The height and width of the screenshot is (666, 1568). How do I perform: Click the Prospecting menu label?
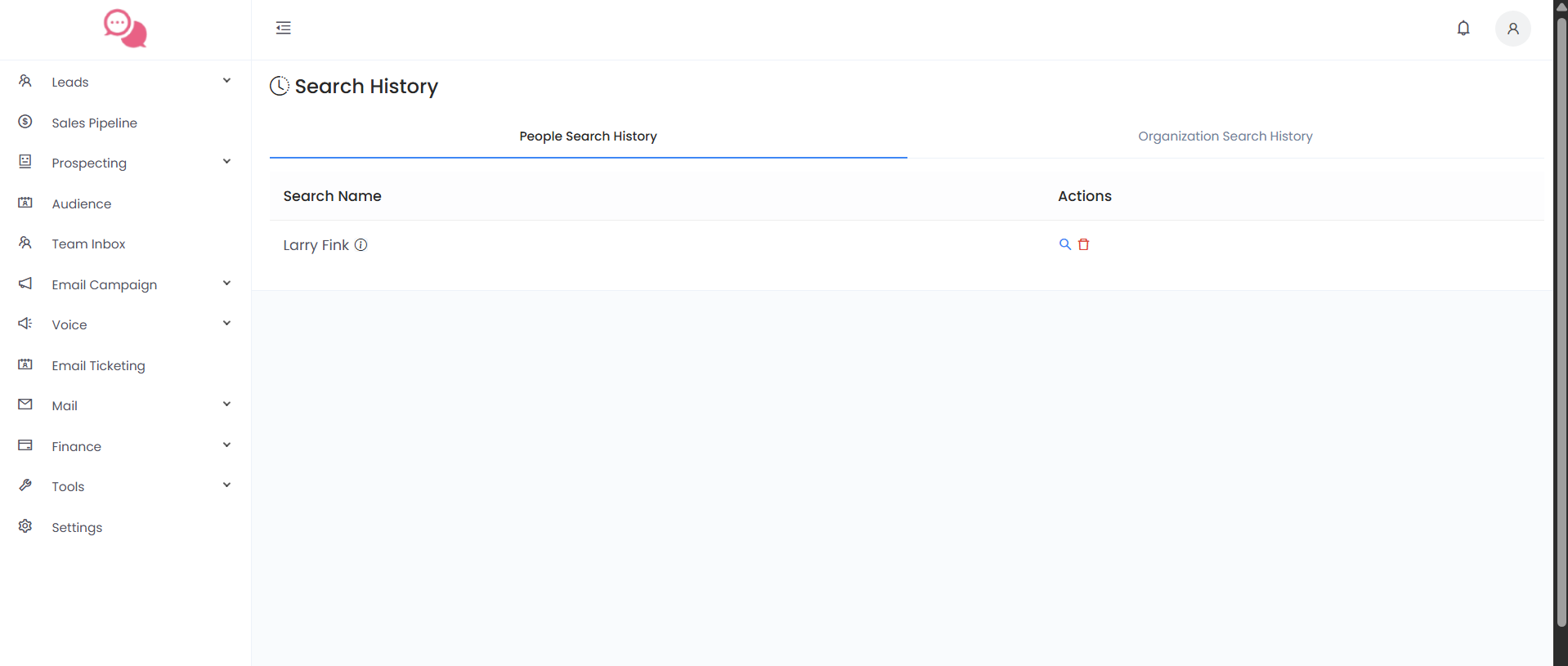click(x=89, y=163)
